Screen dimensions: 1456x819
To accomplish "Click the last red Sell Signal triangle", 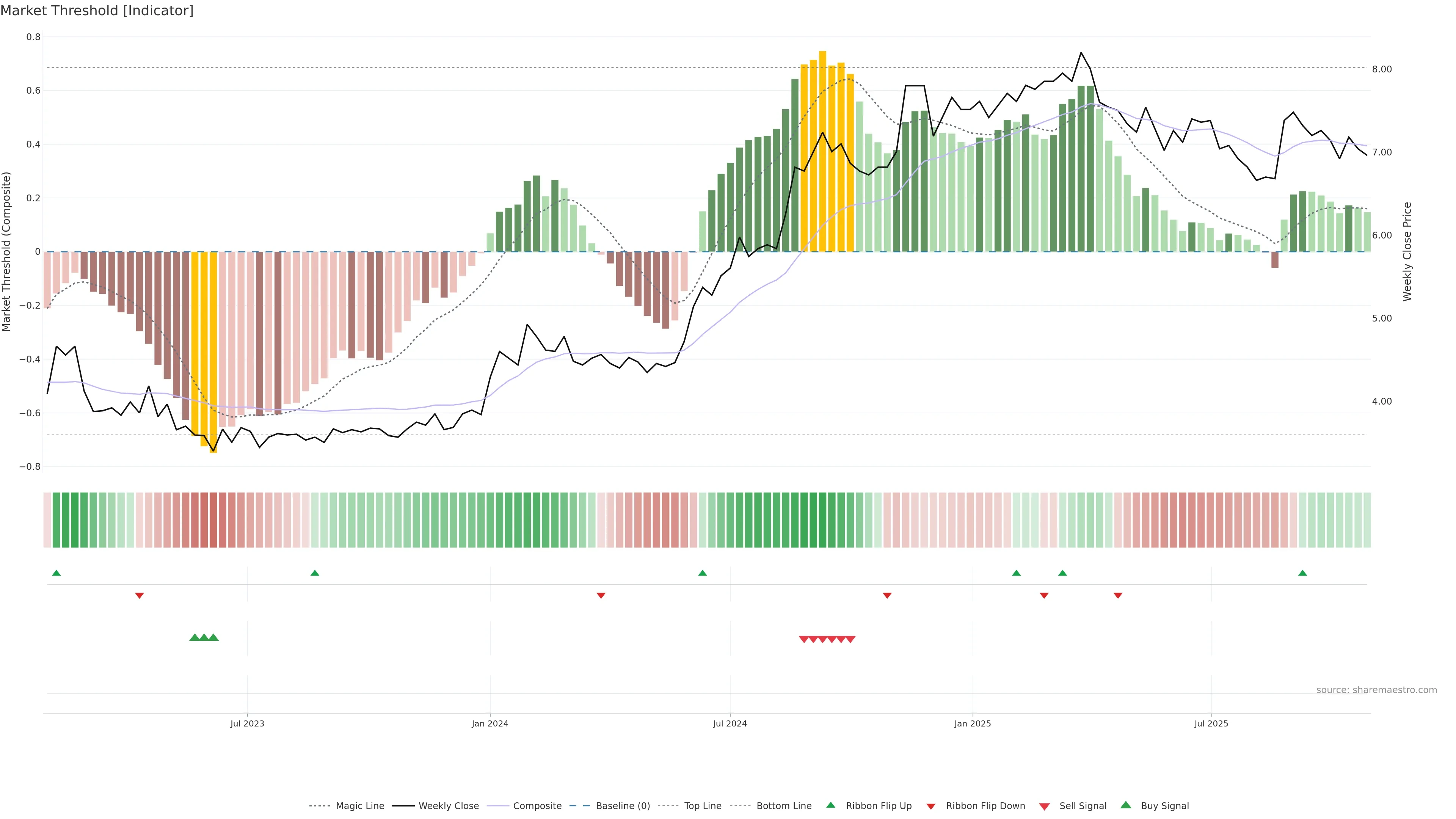I will tap(850, 639).
